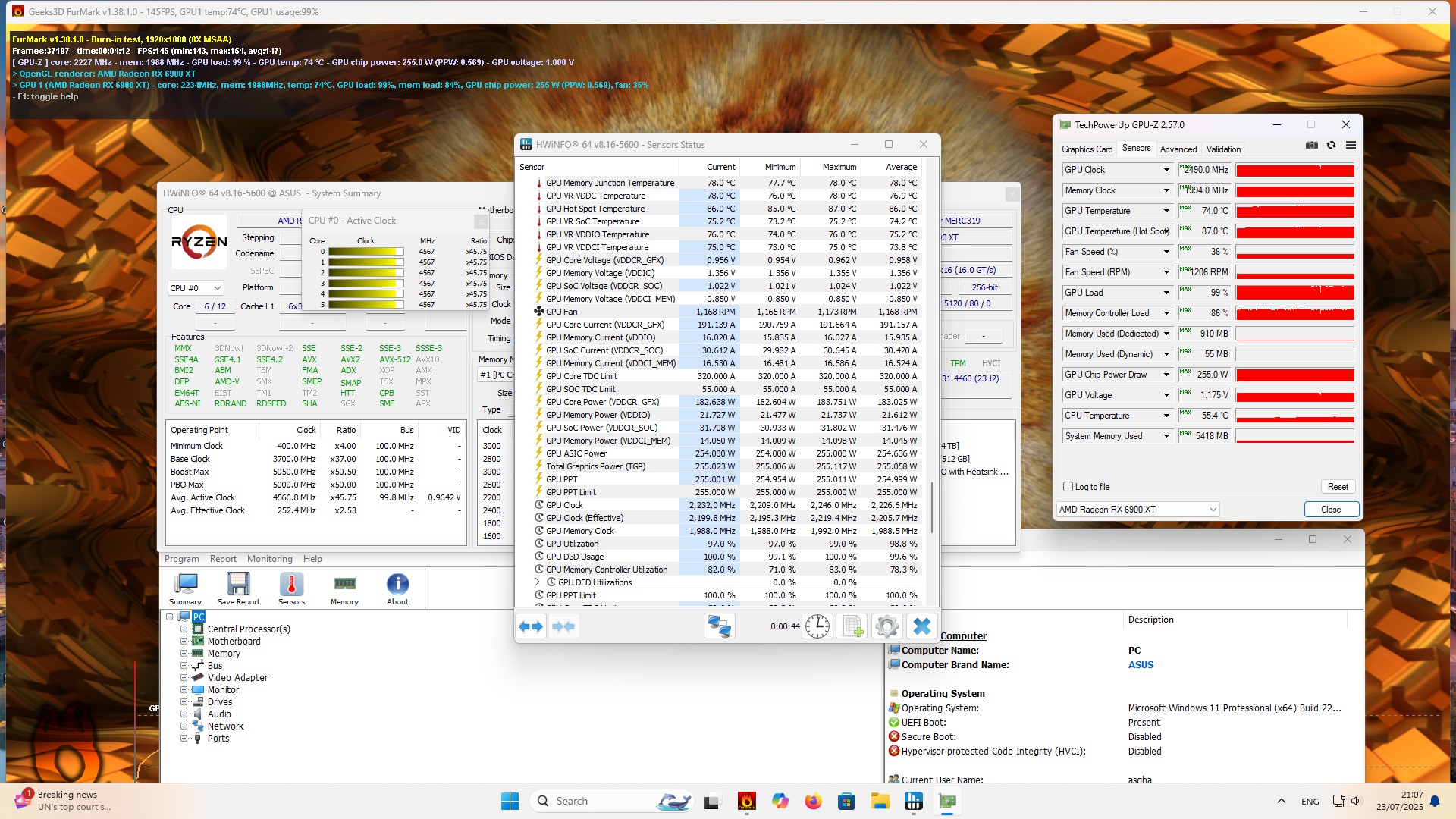Click the ENG language indicator
Image resolution: width=1456 pixels, height=819 pixels.
(1310, 802)
